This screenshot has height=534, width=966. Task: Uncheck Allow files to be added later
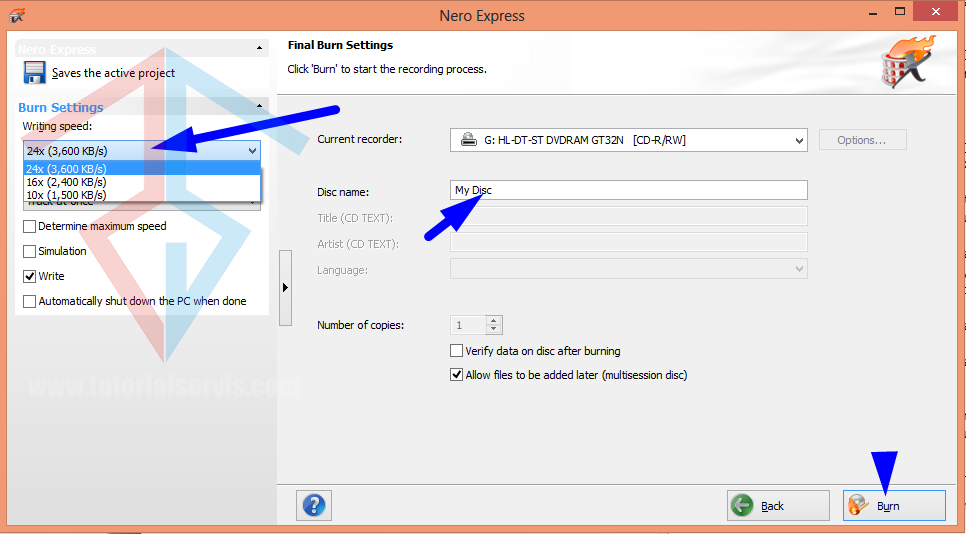coord(457,374)
